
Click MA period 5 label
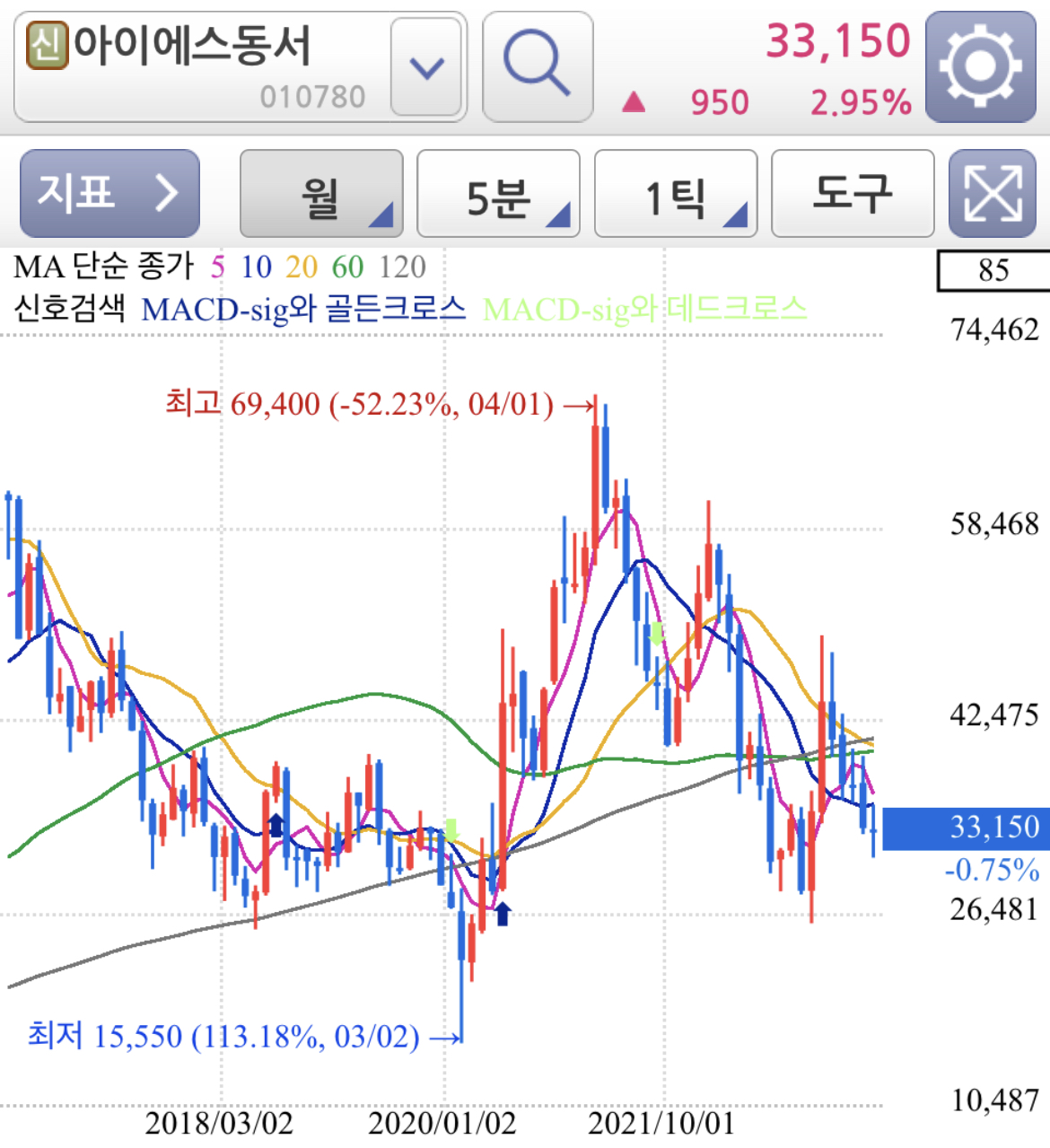click(218, 267)
